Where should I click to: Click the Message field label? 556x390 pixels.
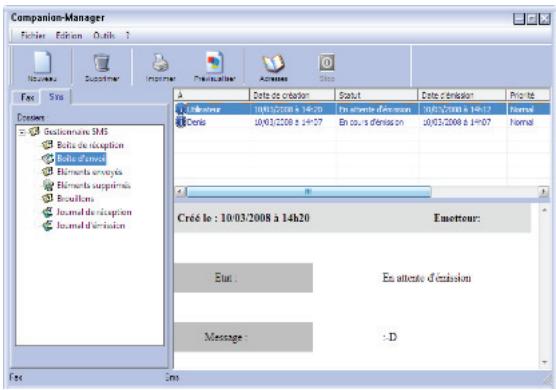pos(226,337)
